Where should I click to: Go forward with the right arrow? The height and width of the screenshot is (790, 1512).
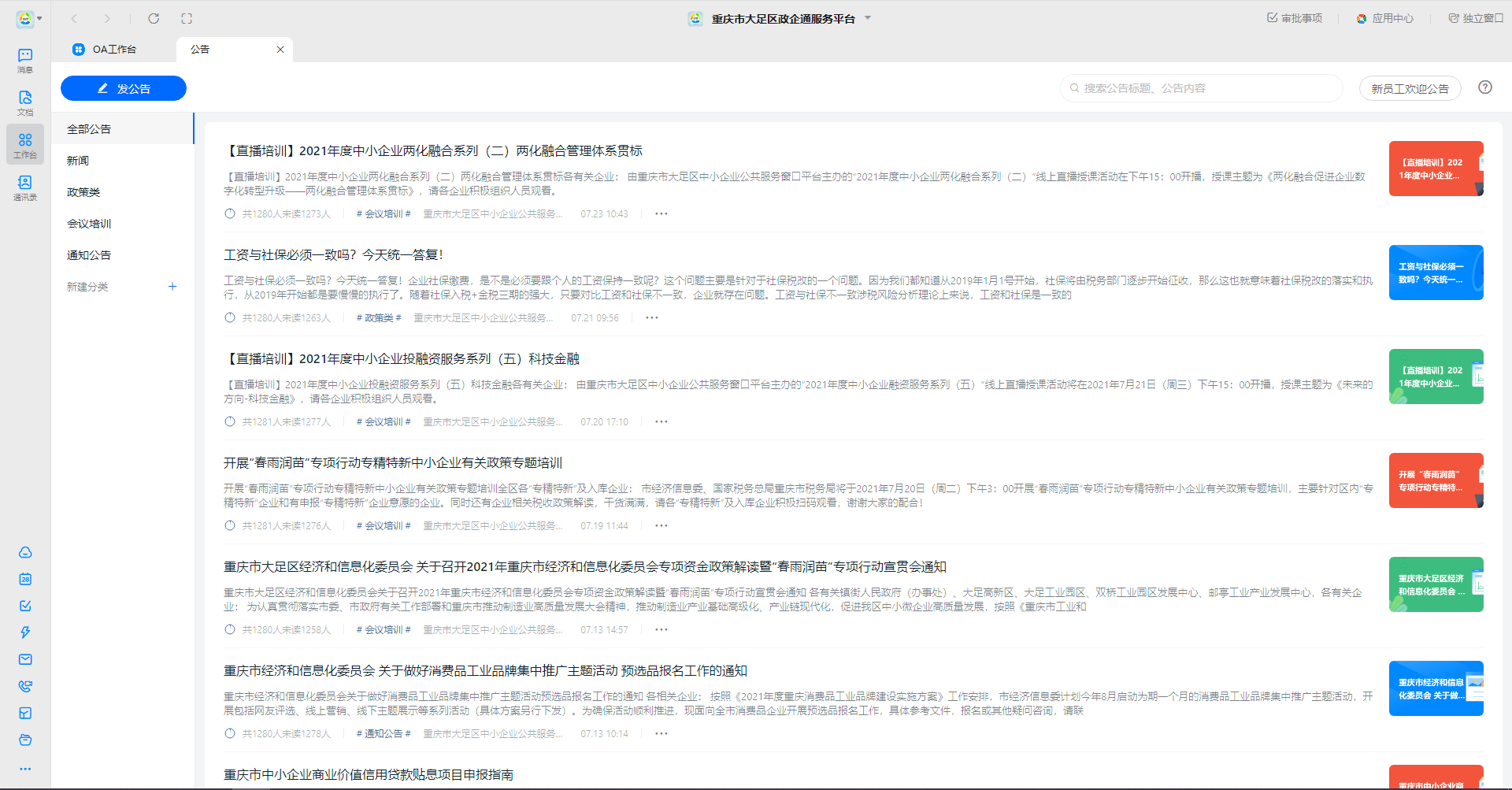[107, 18]
